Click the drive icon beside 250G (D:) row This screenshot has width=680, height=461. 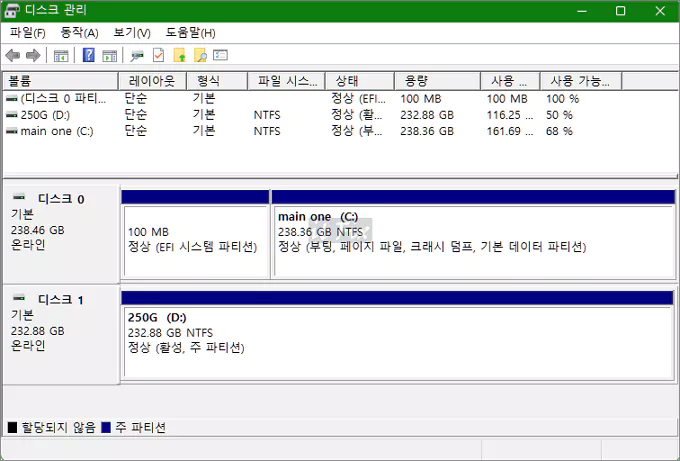click(12, 115)
